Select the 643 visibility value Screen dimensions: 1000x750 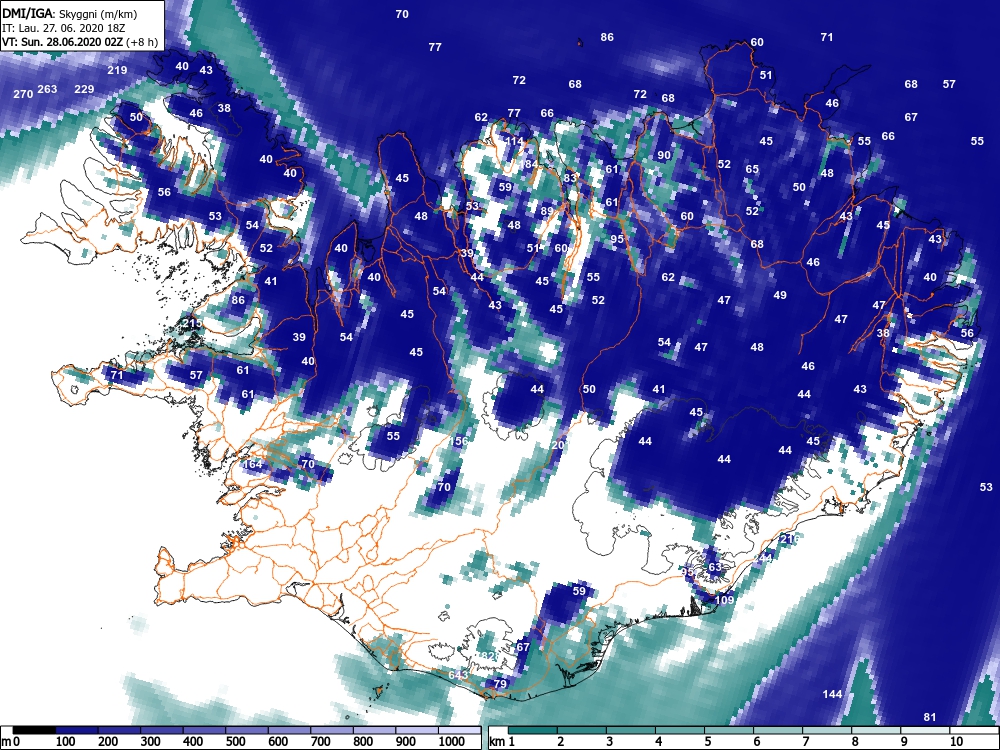click(x=458, y=675)
